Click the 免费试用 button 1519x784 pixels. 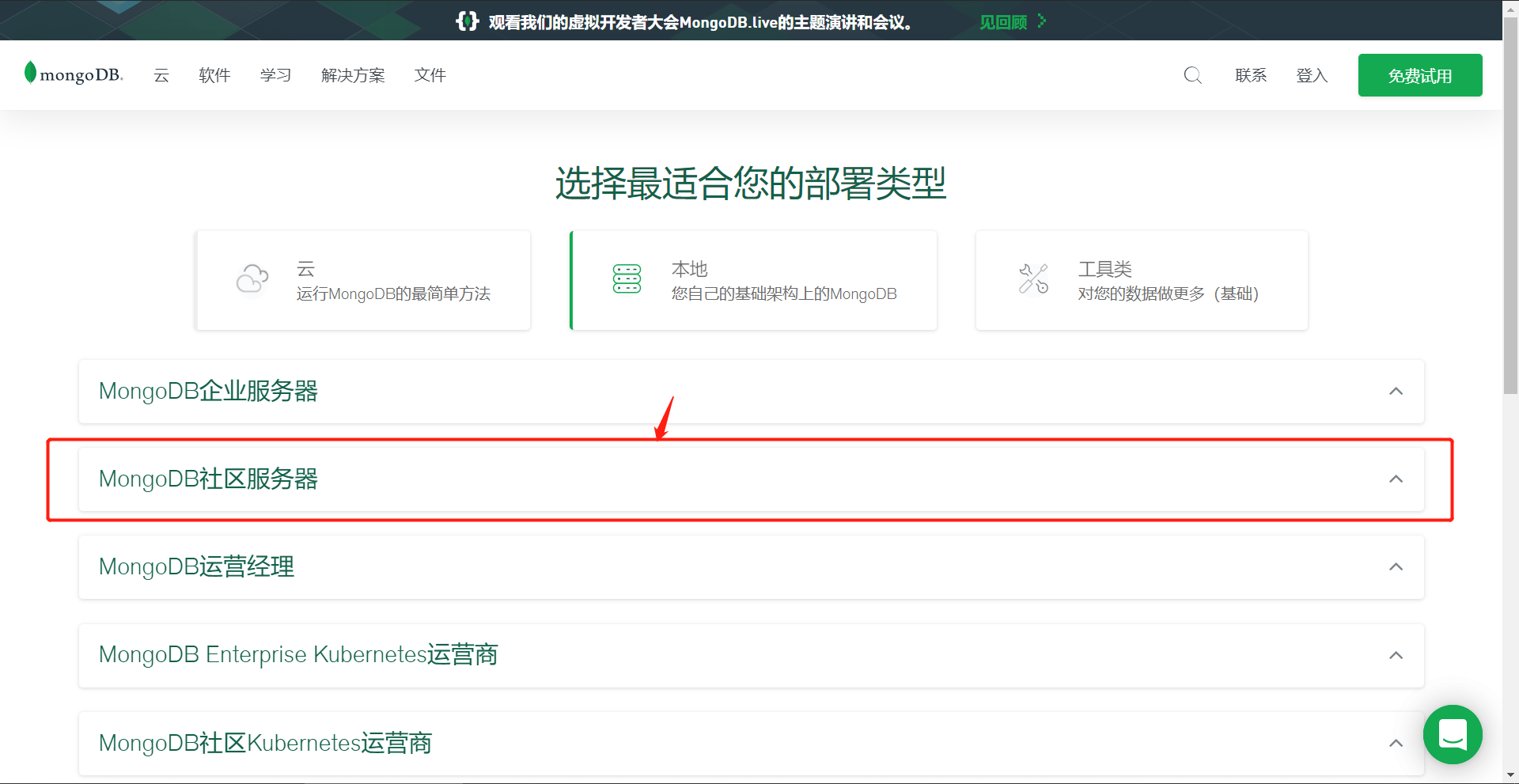1420,75
